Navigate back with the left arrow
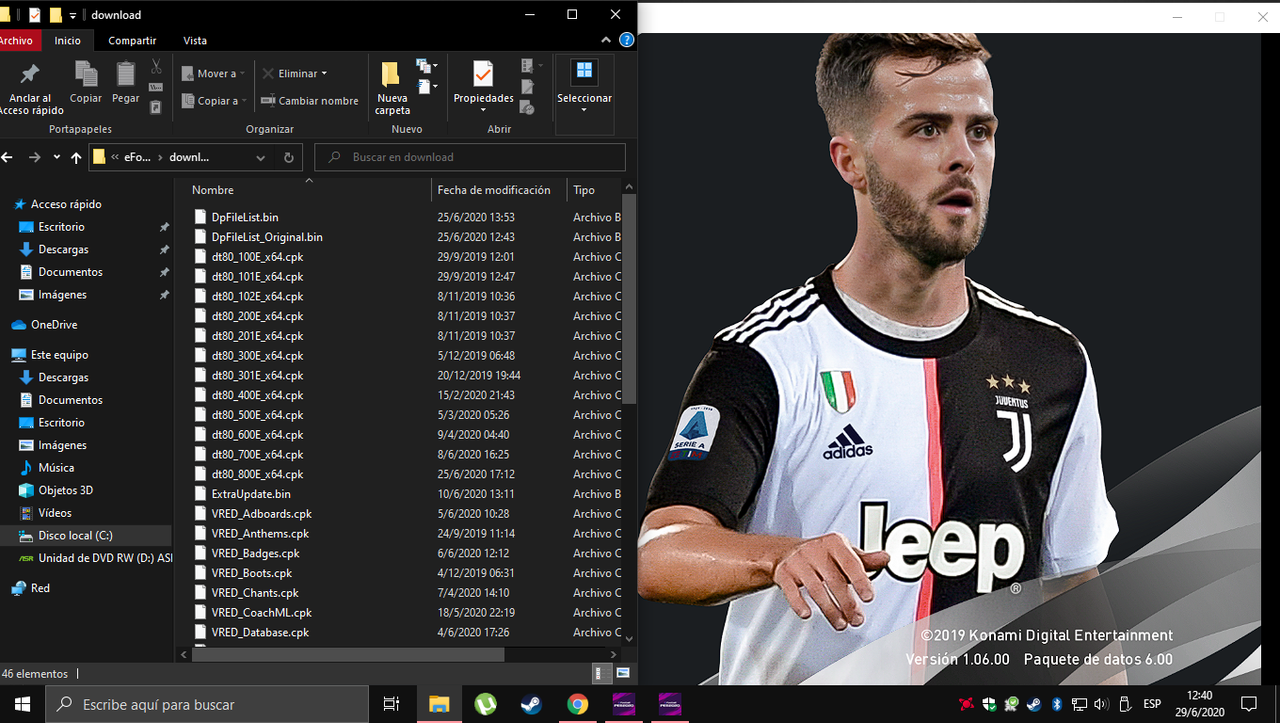Screen dimensions: 1280x723 [8, 157]
